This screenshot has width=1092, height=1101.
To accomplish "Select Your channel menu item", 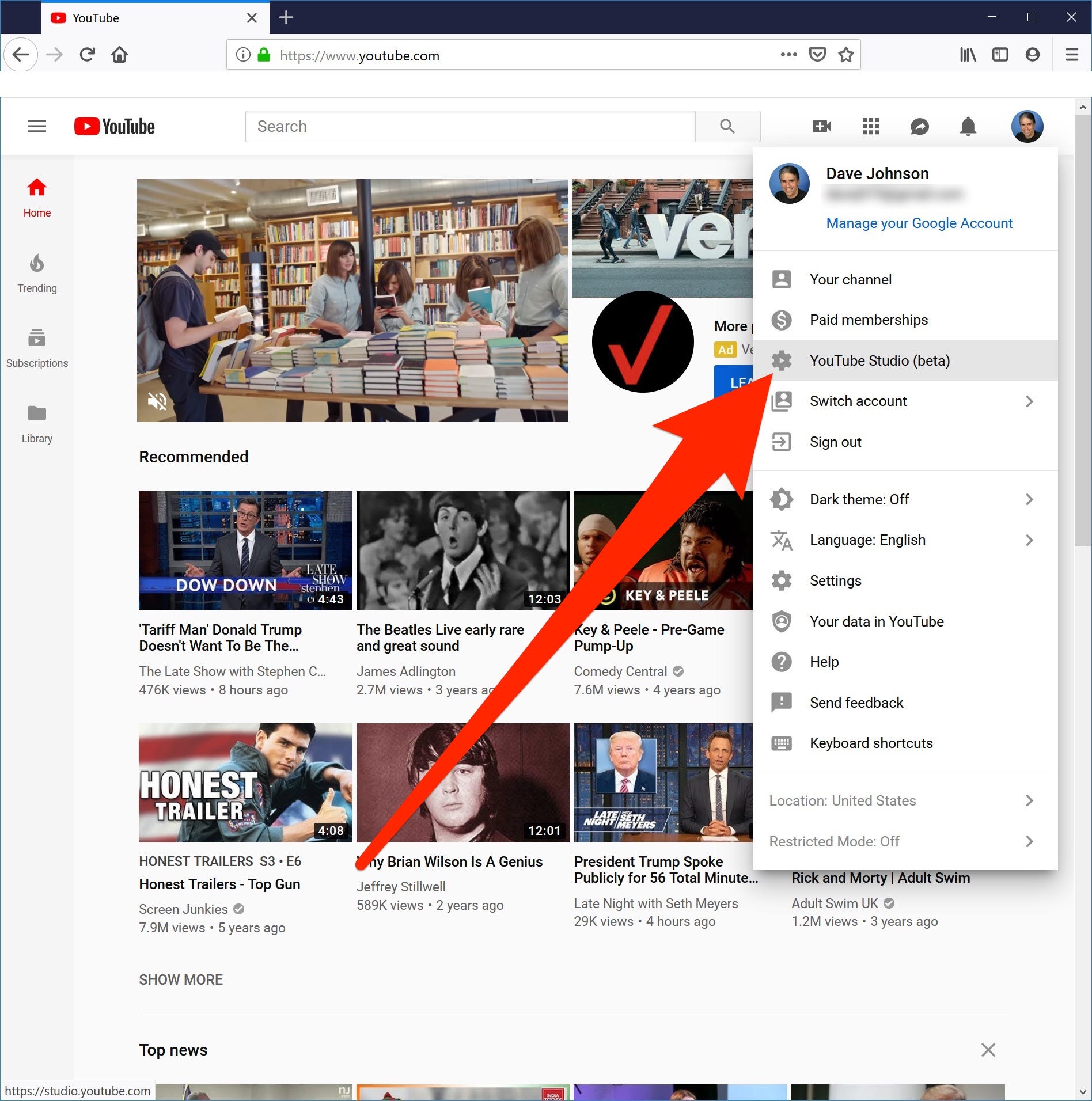I will pos(905,279).
